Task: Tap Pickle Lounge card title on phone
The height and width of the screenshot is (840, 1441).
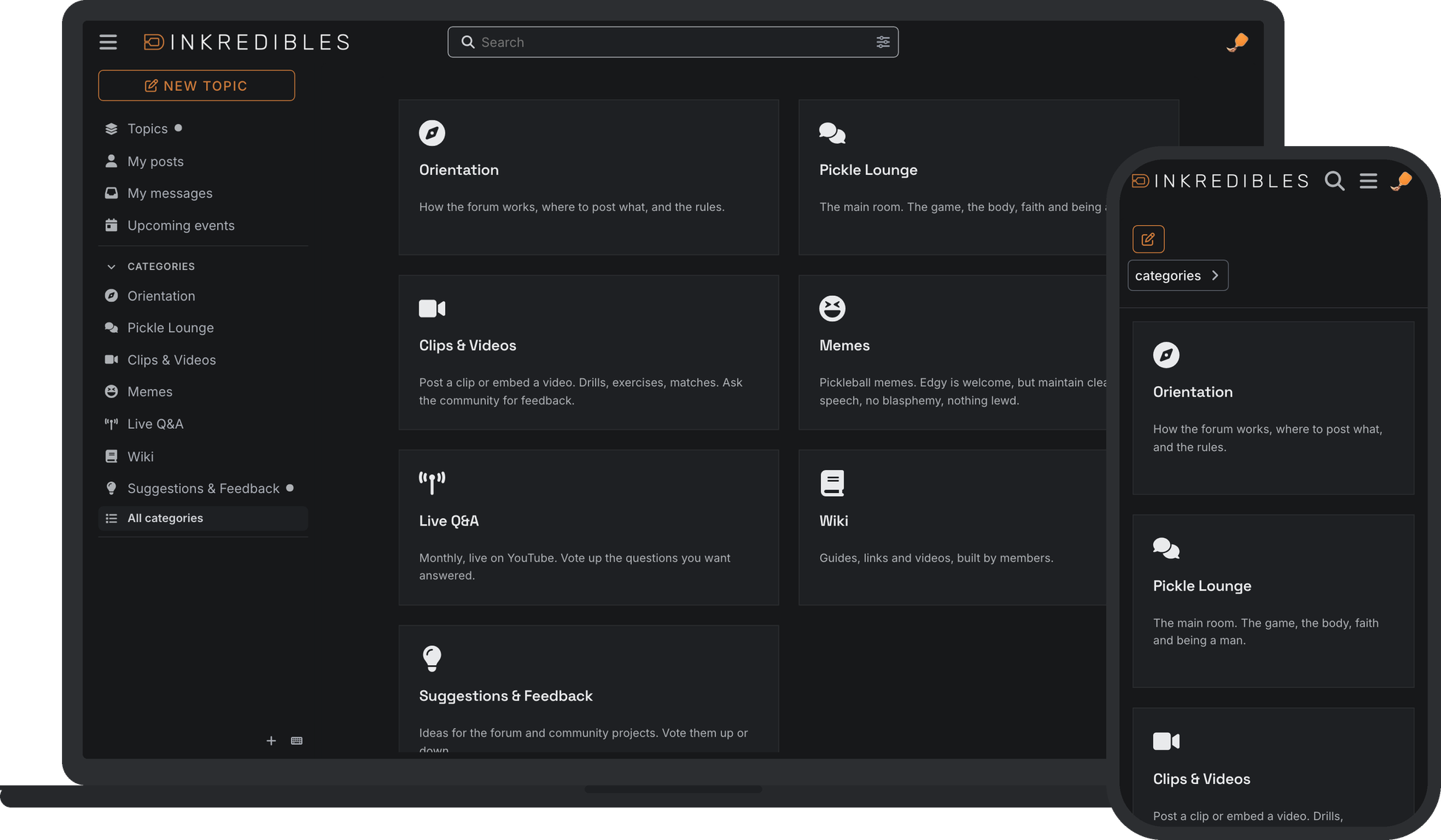Action: point(1202,586)
